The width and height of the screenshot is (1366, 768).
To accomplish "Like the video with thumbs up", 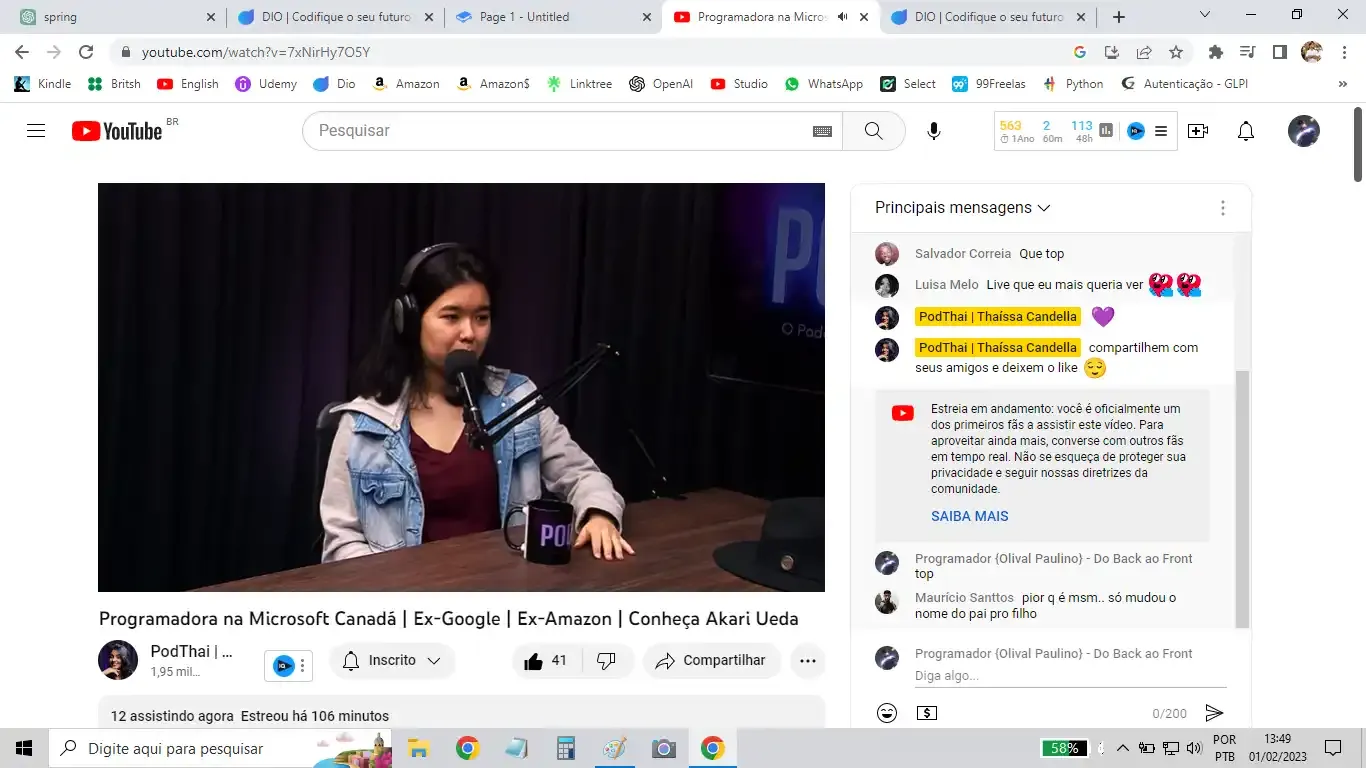I will point(534,661).
